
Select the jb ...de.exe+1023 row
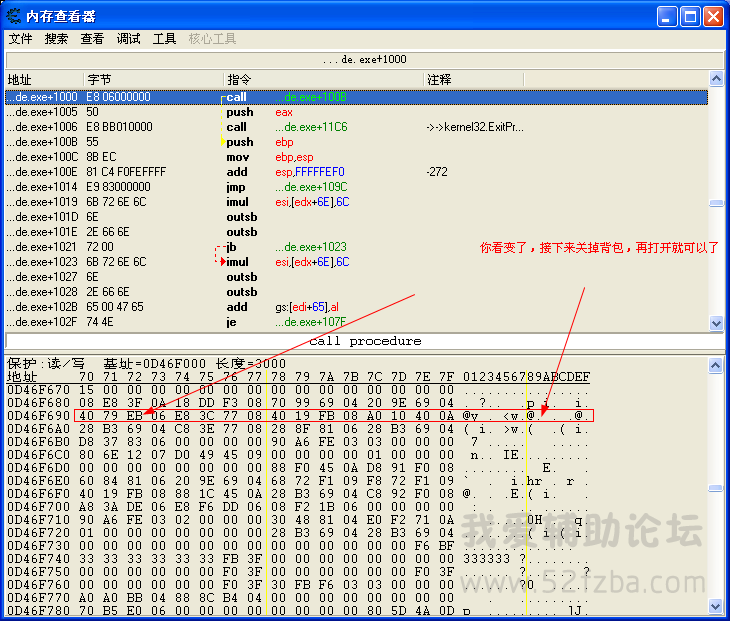(x=357, y=247)
